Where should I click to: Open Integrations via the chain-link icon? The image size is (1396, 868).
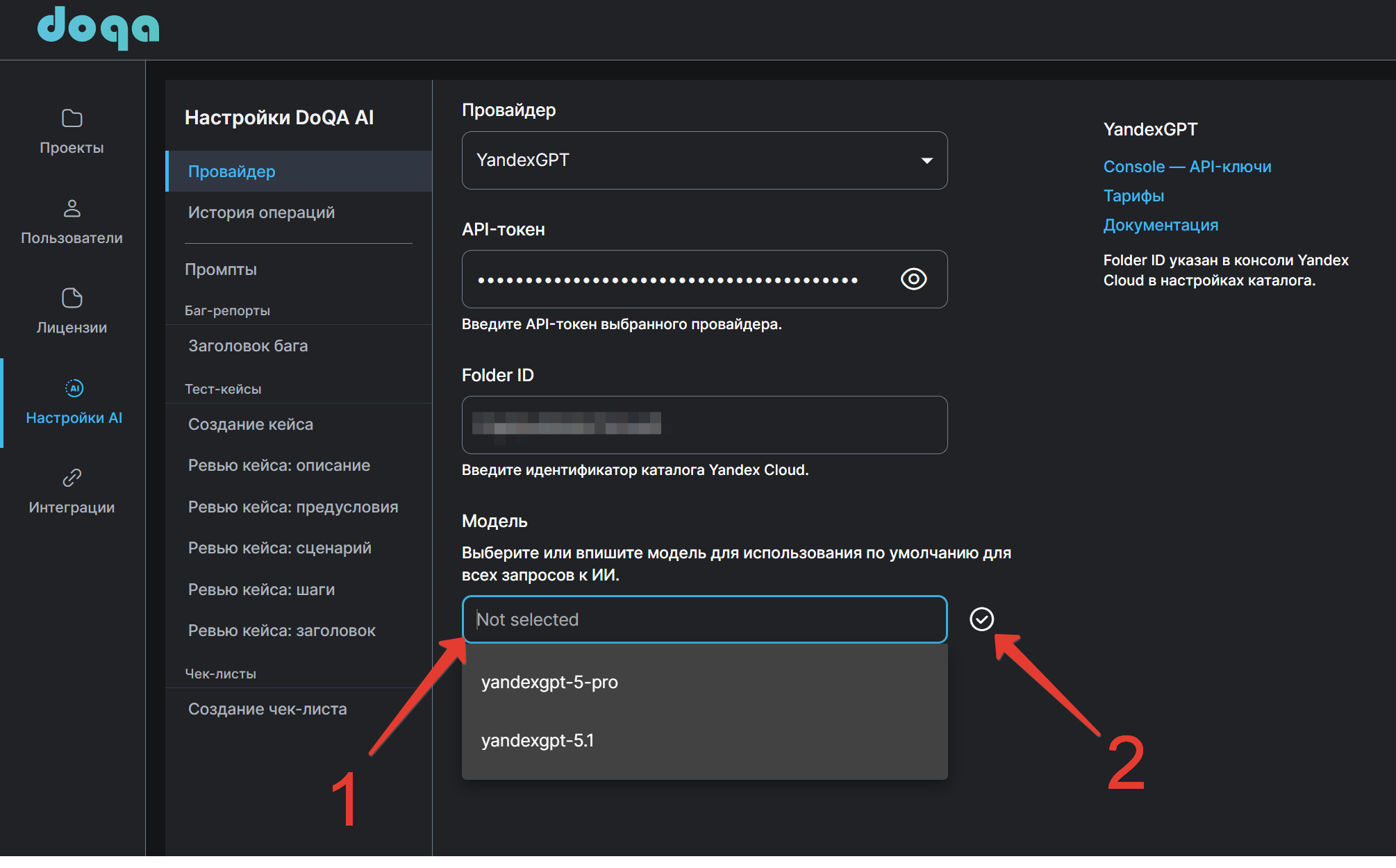72,478
